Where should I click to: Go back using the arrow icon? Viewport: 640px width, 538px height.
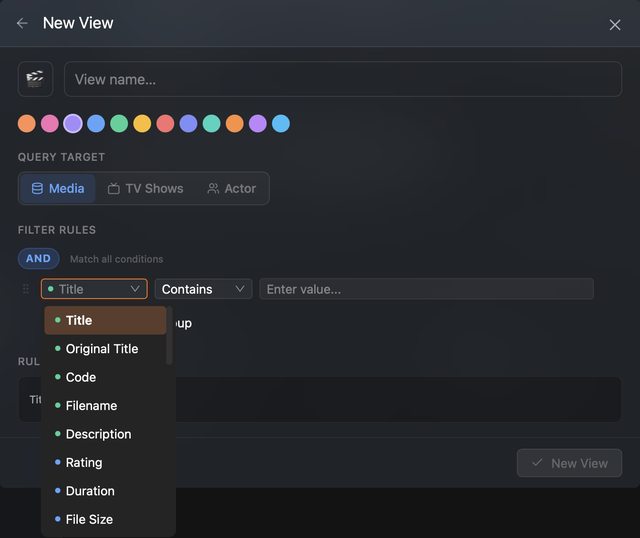click(x=22, y=23)
